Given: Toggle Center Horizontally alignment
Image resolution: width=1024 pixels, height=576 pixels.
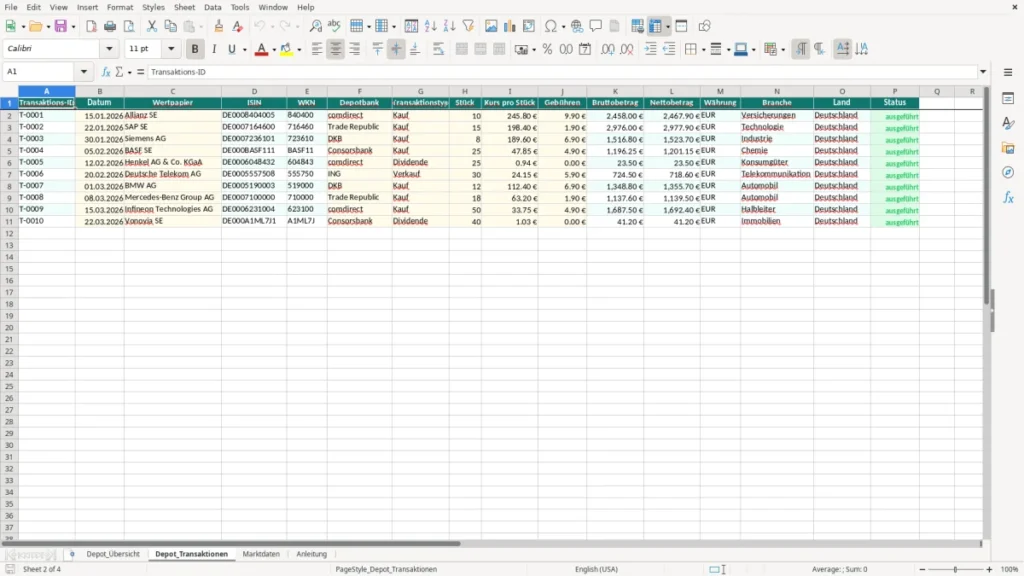Looking at the screenshot, I should pos(336,49).
